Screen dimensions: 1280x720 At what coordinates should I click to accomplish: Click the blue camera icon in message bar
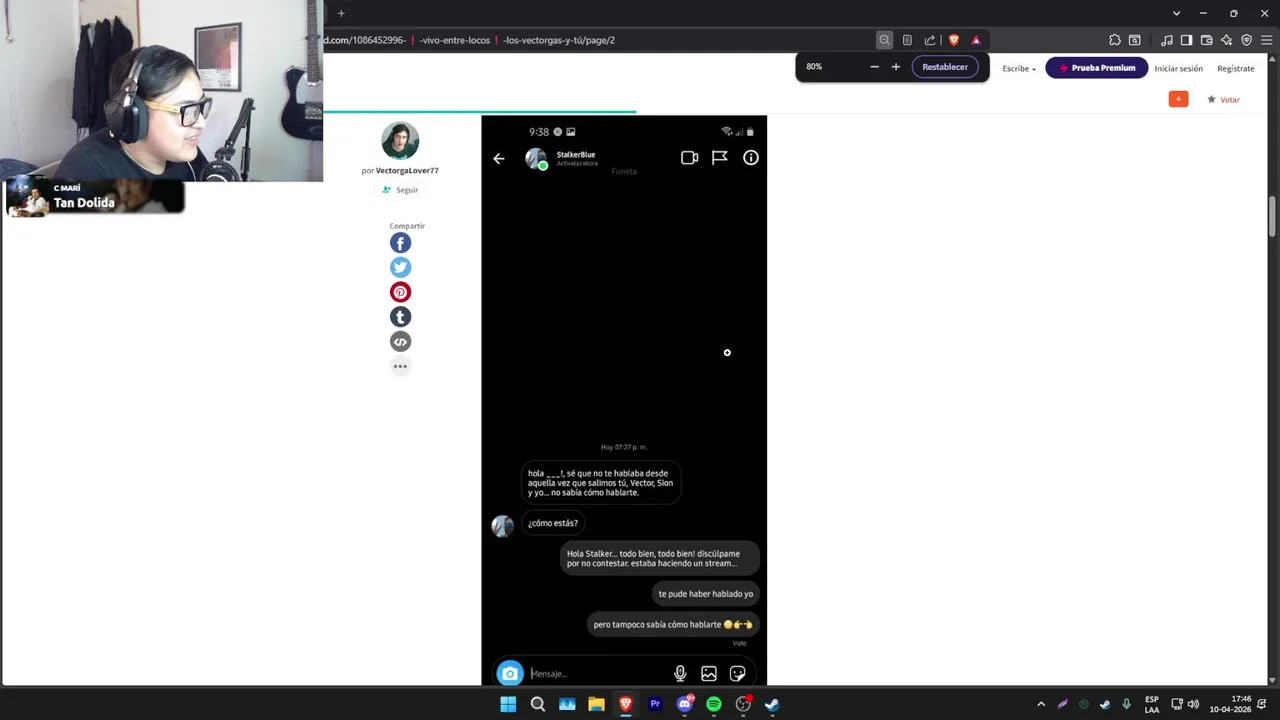[510, 673]
